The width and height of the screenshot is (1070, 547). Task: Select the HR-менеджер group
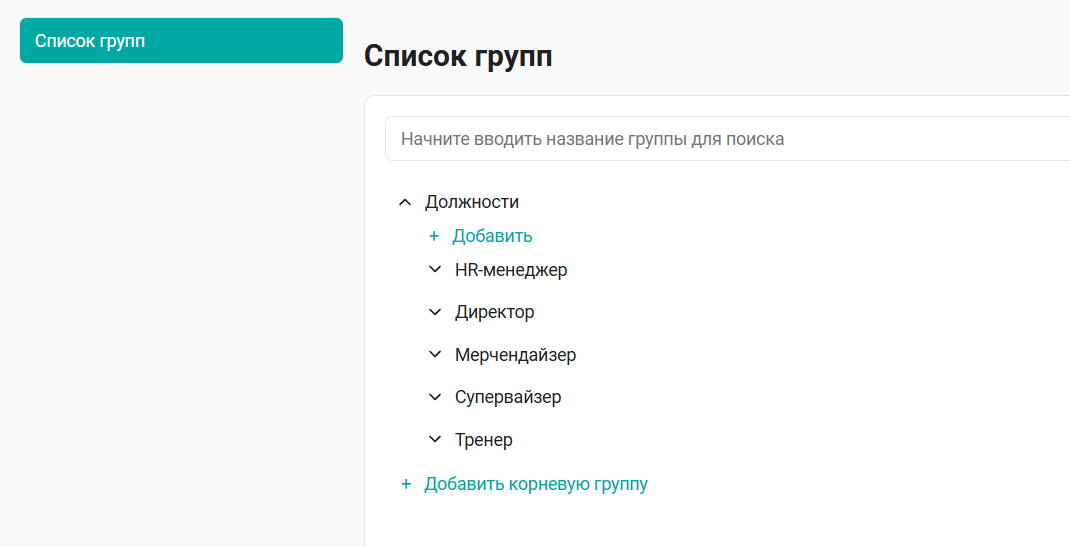pyautogui.click(x=511, y=270)
